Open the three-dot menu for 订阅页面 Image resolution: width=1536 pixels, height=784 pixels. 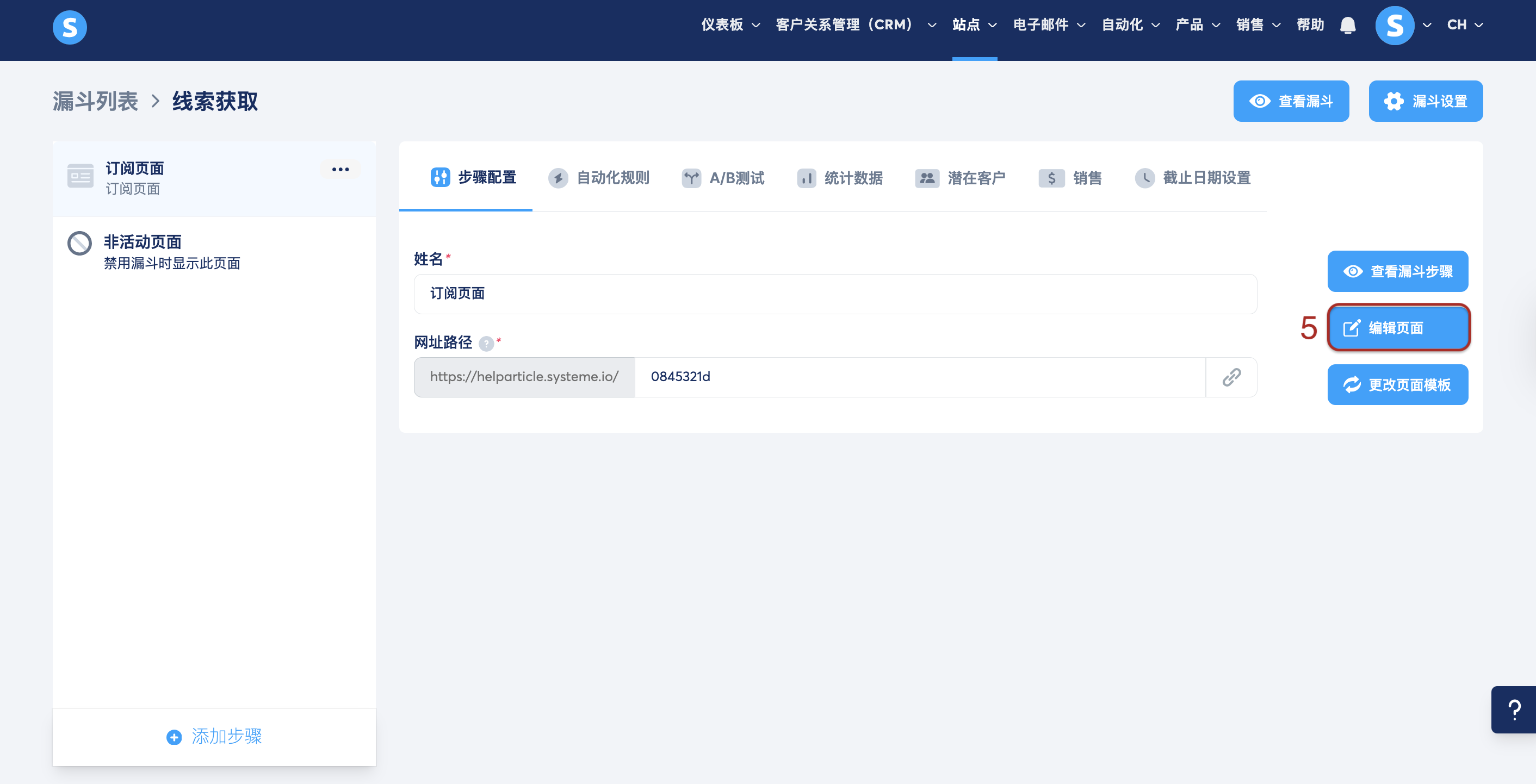[x=340, y=169]
